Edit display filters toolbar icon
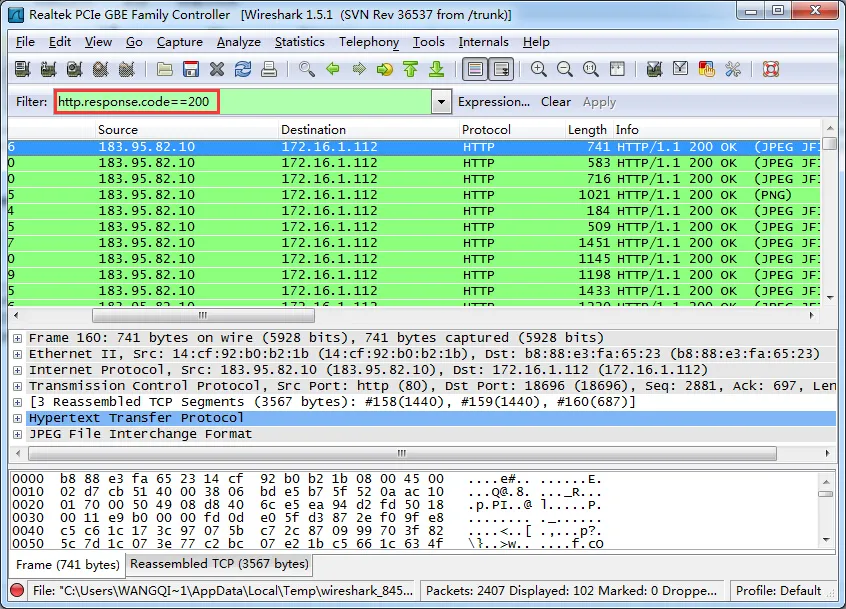 (680, 69)
